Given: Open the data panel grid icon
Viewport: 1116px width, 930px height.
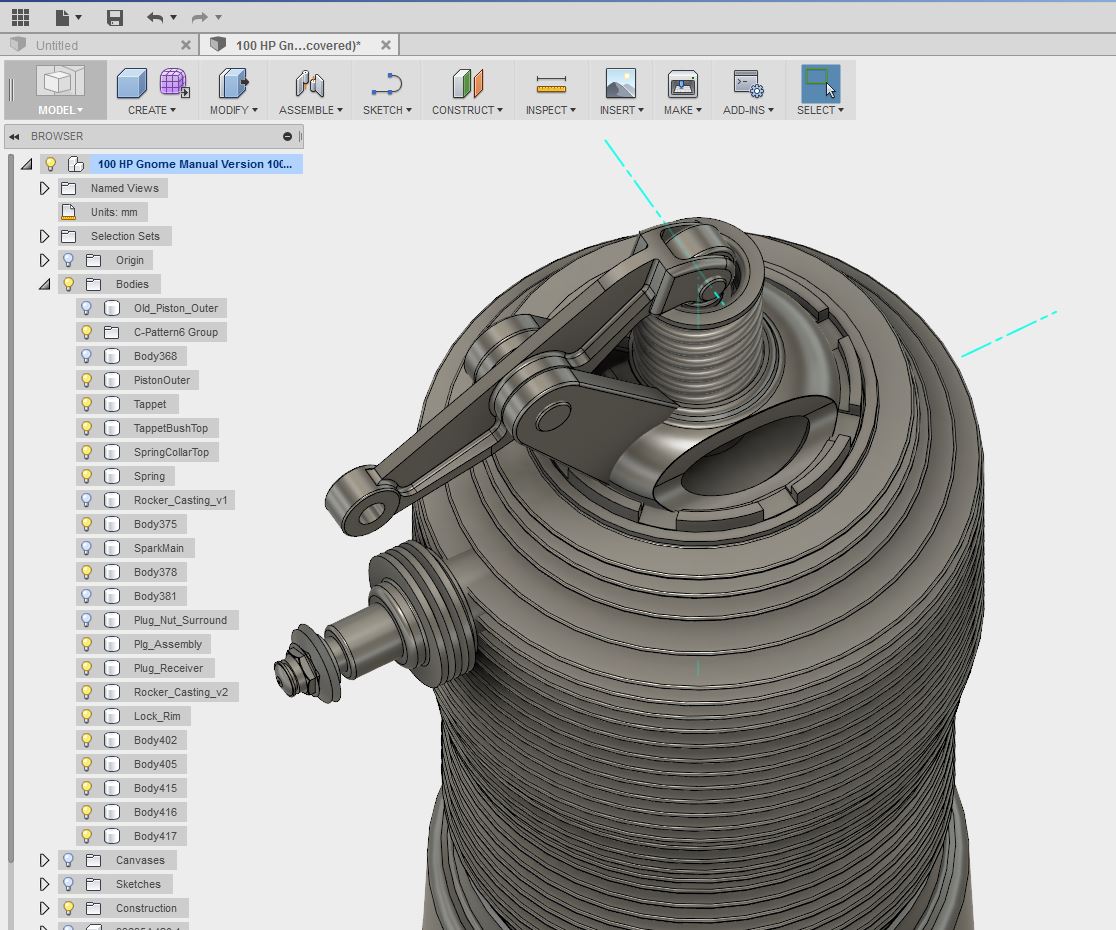Looking at the screenshot, I should click(x=20, y=17).
